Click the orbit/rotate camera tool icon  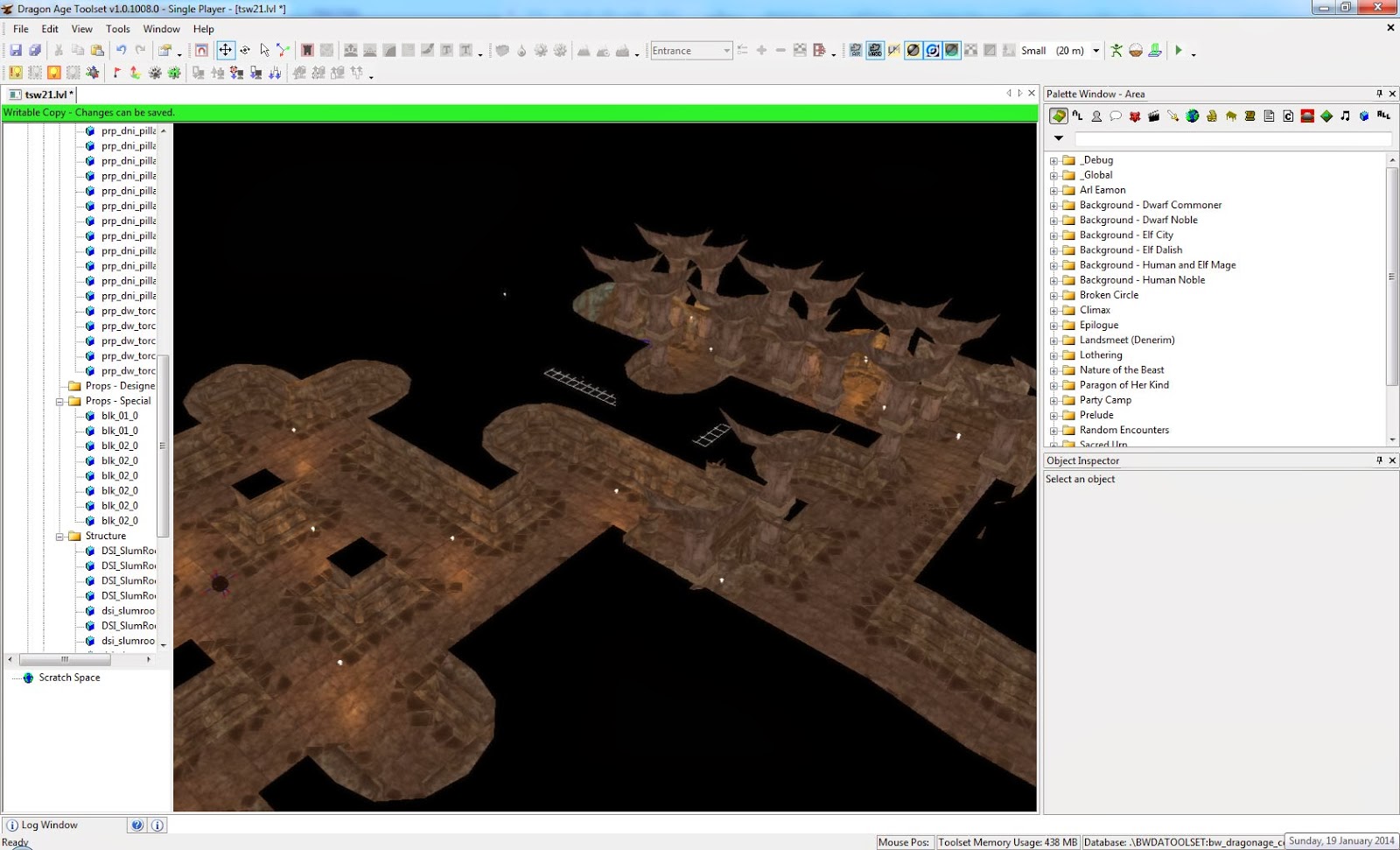245,51
